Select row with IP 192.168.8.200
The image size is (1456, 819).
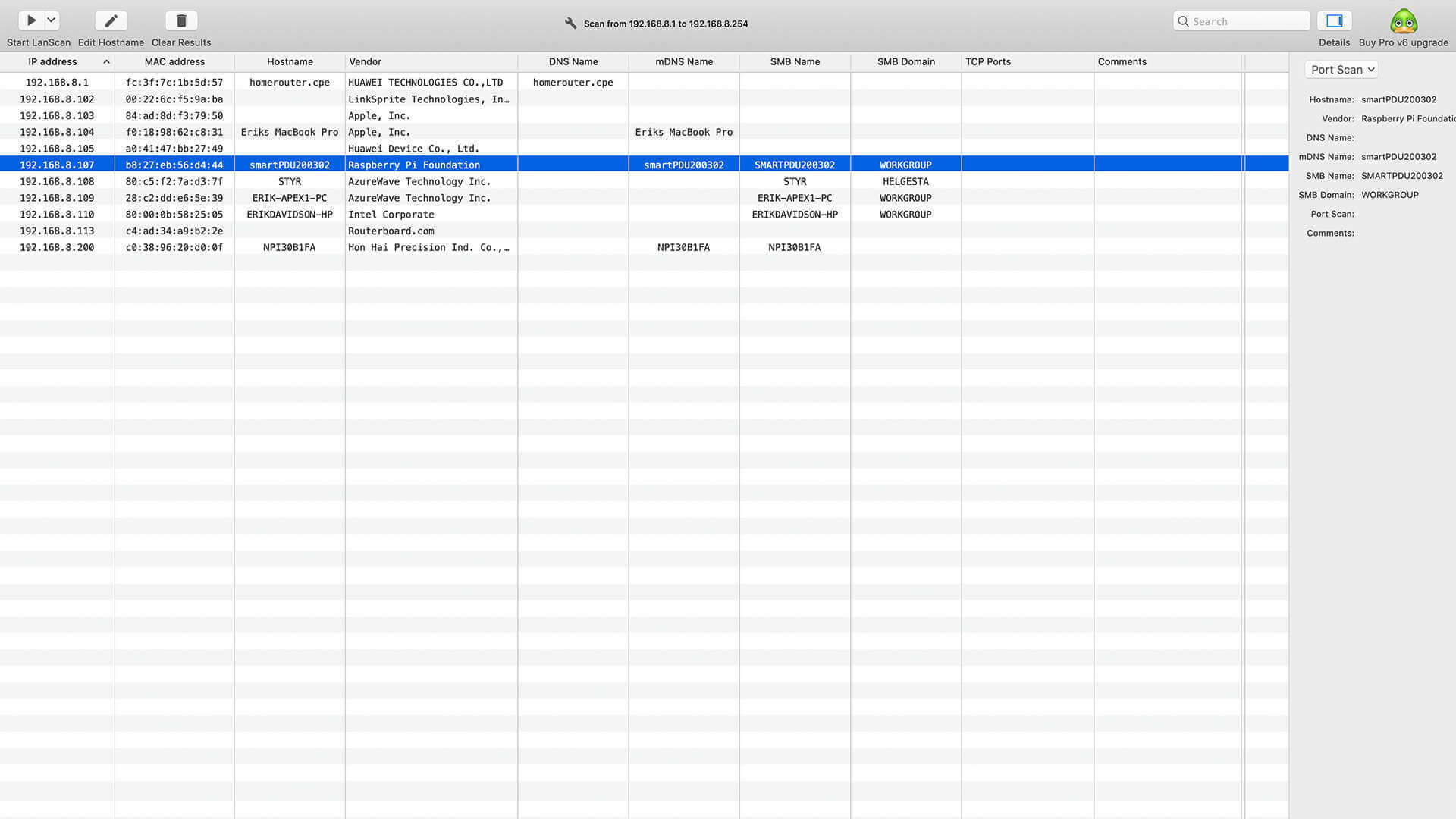[x=645, y=247]
